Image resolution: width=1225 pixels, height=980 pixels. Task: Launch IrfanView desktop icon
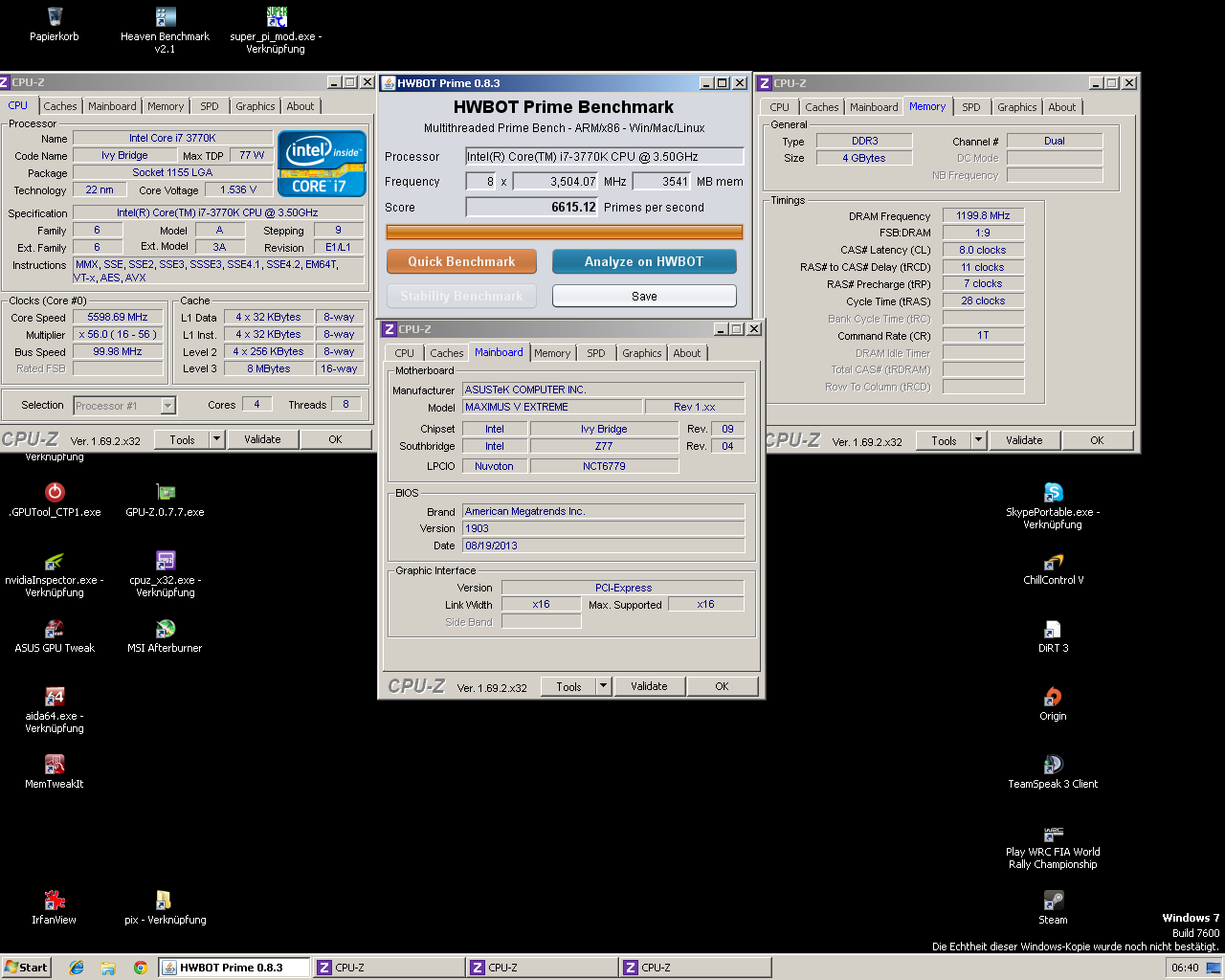[x=55, y=901]
